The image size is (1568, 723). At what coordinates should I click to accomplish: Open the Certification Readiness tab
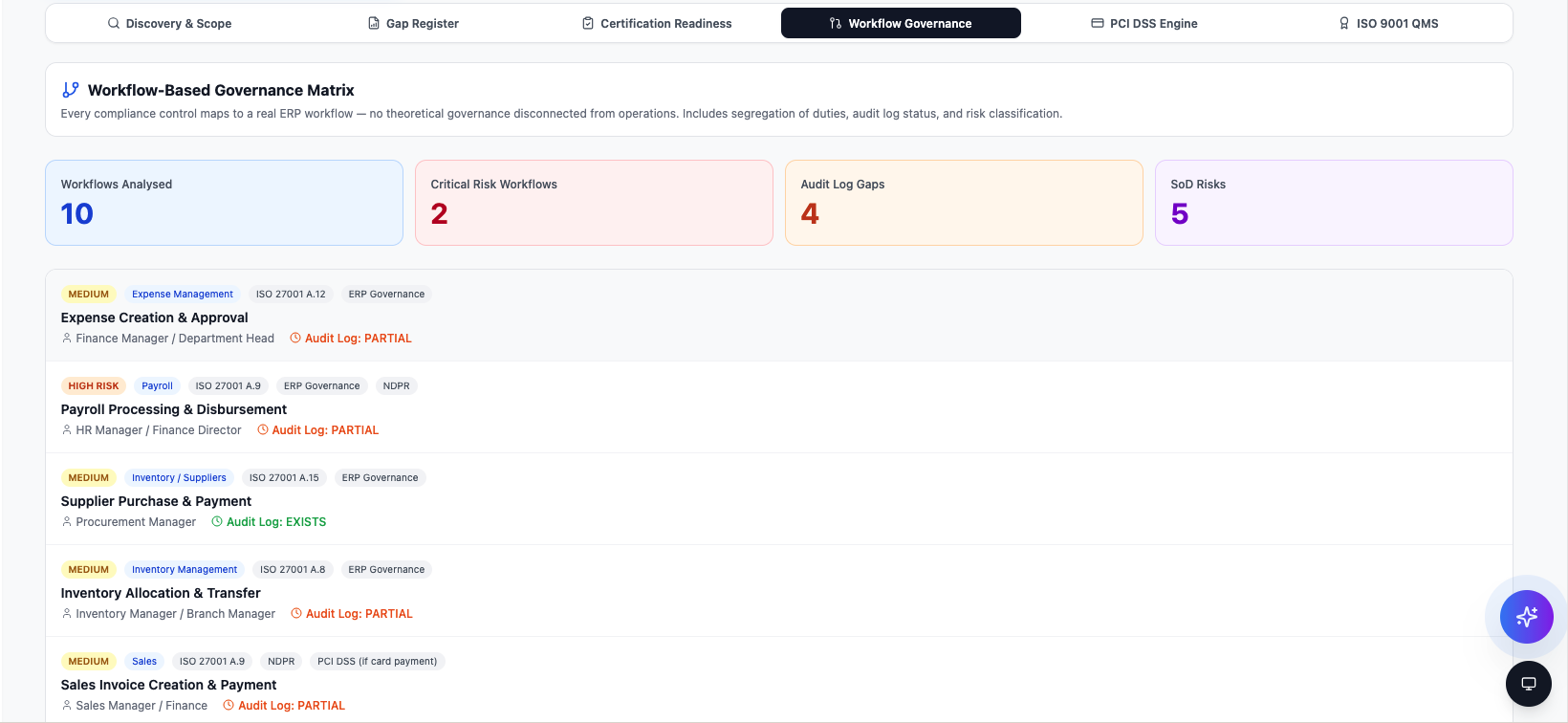[657, 23]
